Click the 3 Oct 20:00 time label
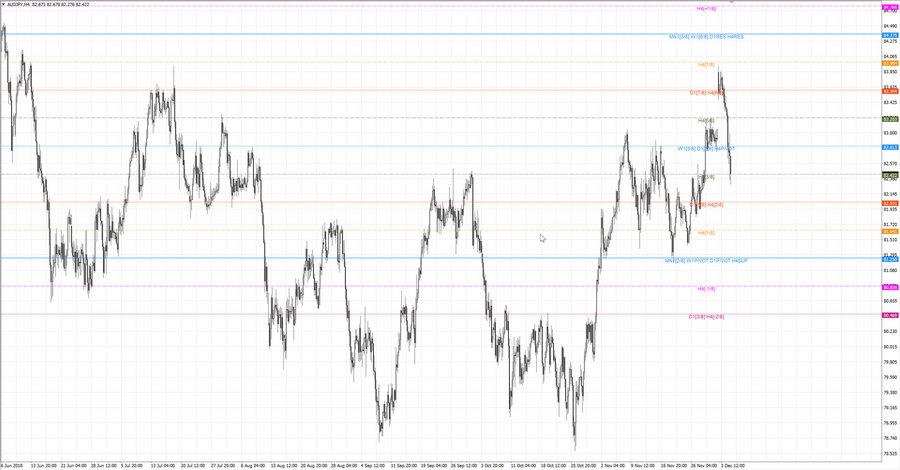 click(x=492, y=465)
